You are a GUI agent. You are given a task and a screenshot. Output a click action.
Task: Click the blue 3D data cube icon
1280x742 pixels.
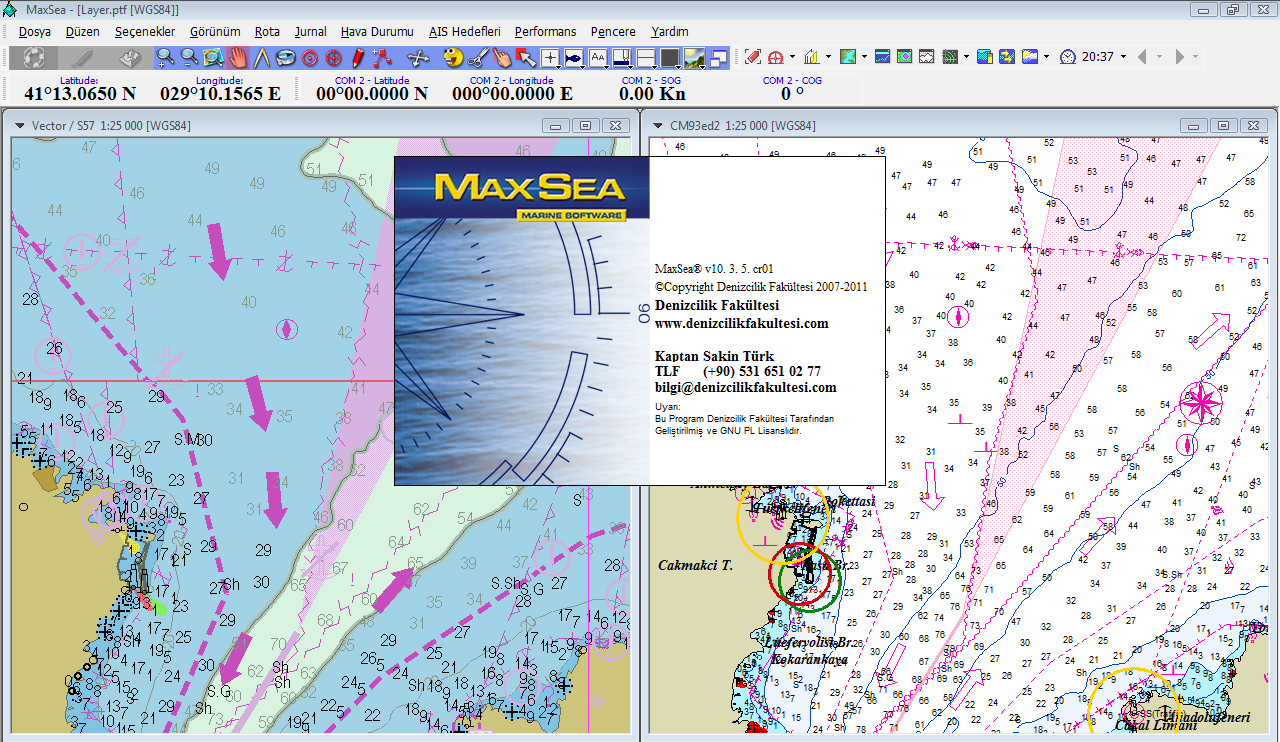coord(984,57)
